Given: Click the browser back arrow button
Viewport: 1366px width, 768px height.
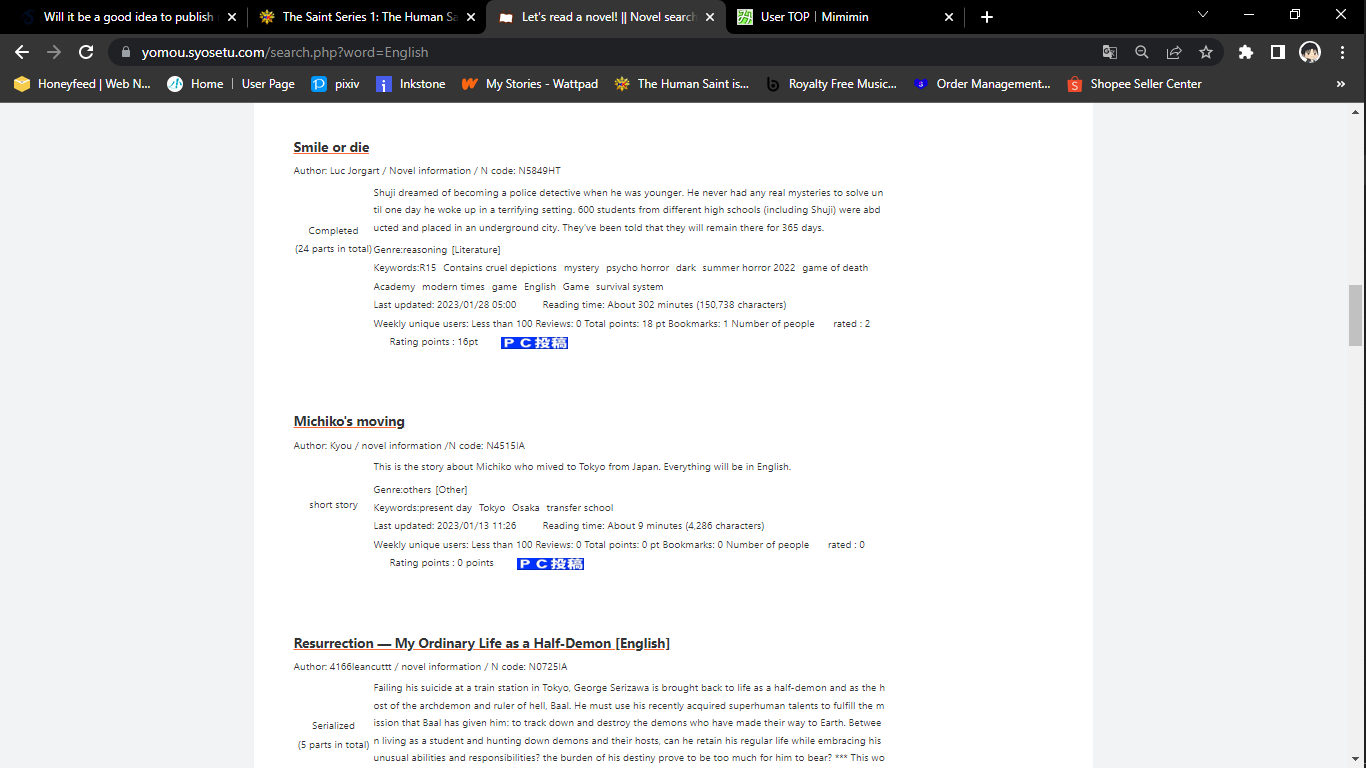Looking at the screenshot, I should coord(22,52).
